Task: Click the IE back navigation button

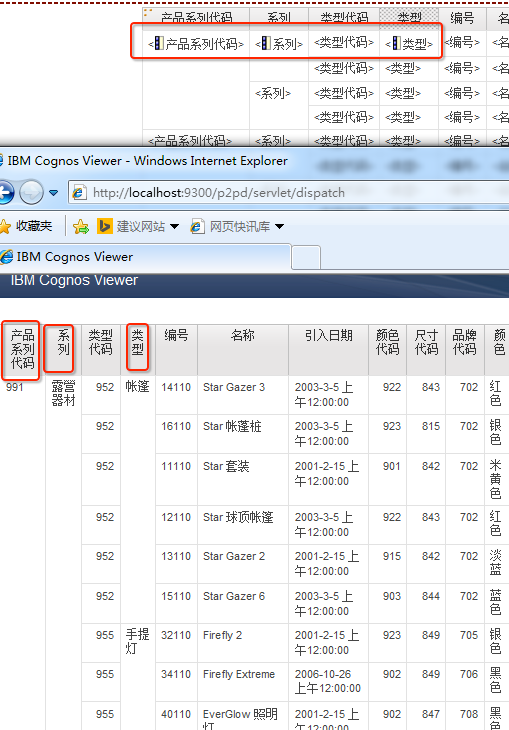Action: (6, 192)
